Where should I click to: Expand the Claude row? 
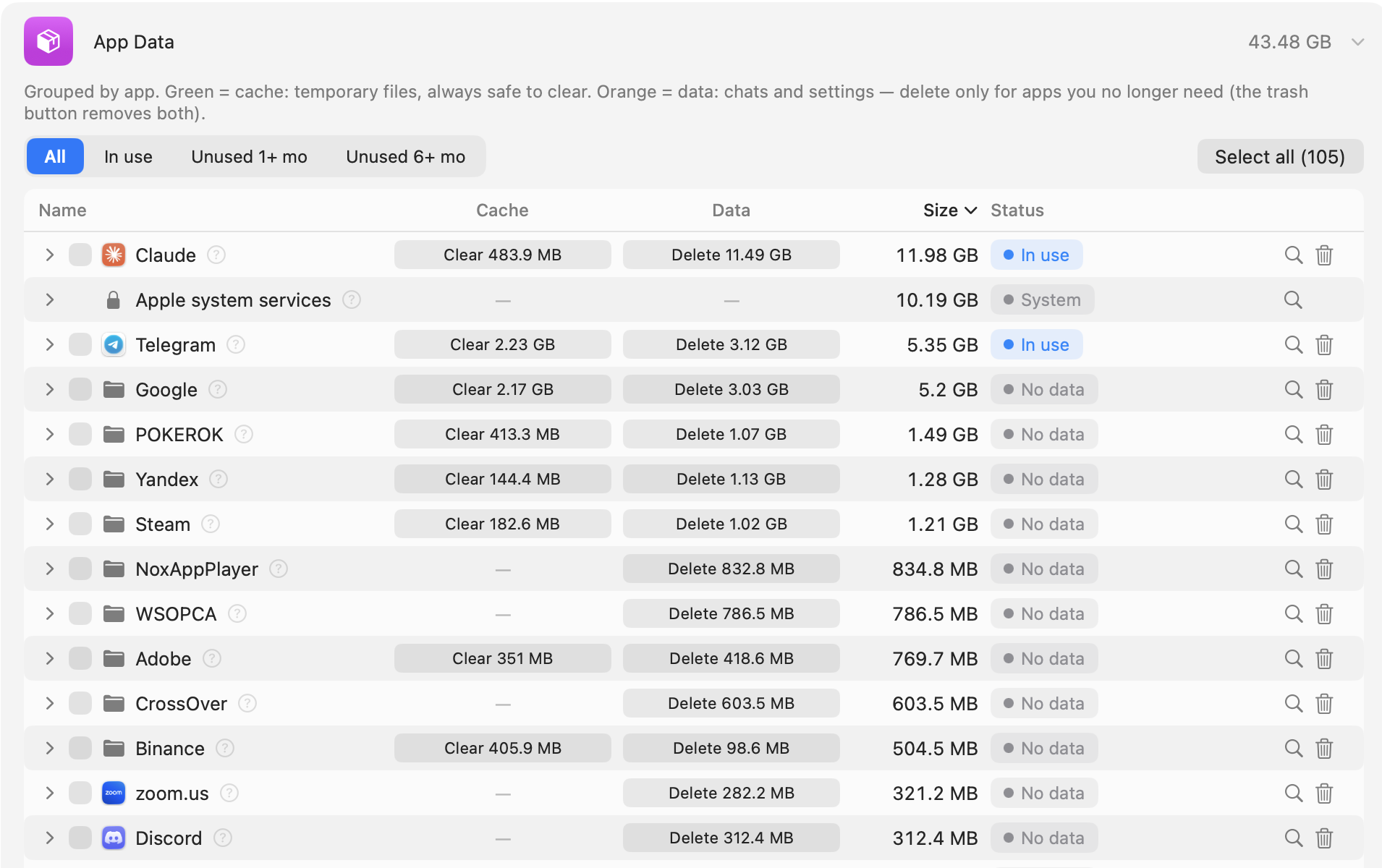coord(49,255)
